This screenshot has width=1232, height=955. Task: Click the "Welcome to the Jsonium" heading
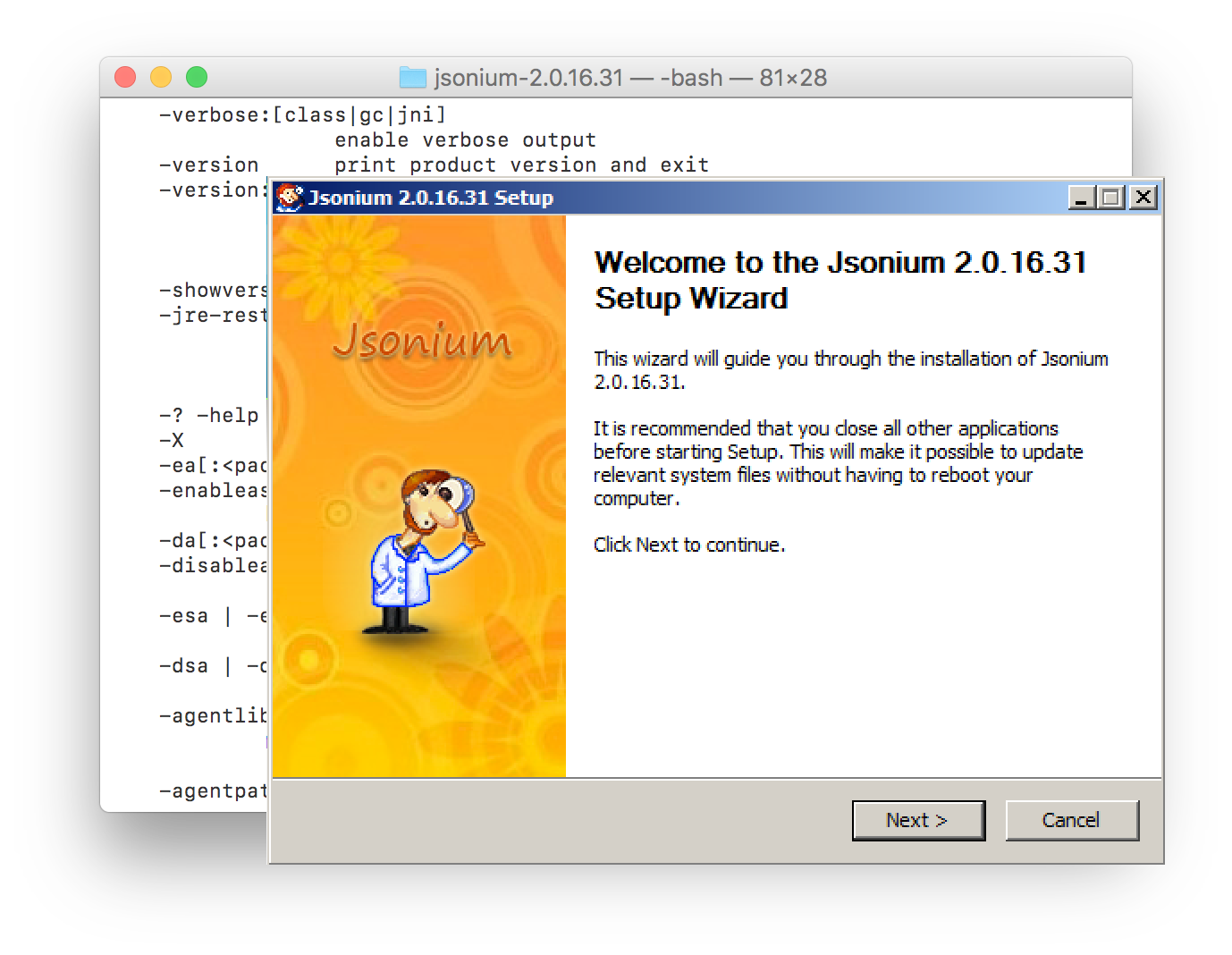(840, 280)
